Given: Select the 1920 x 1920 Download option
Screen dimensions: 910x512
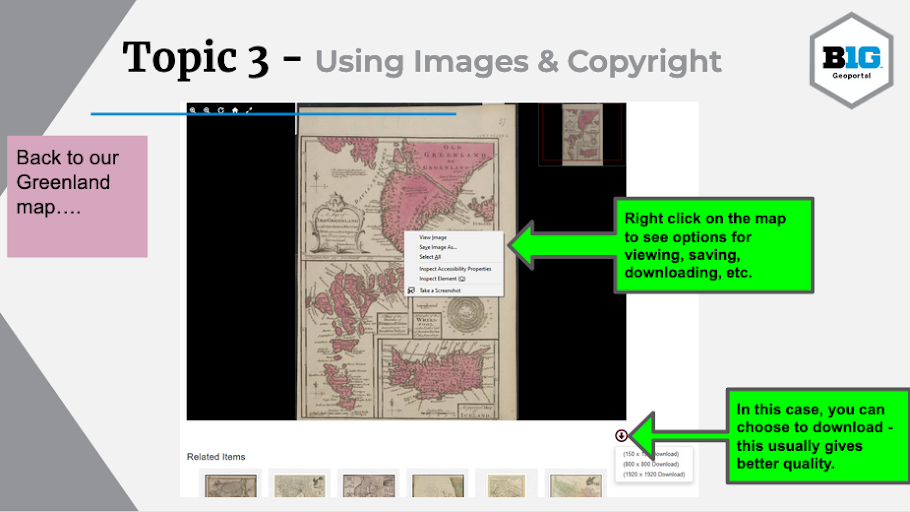Looking at the screenshot, I should click(x=654, y=474).
